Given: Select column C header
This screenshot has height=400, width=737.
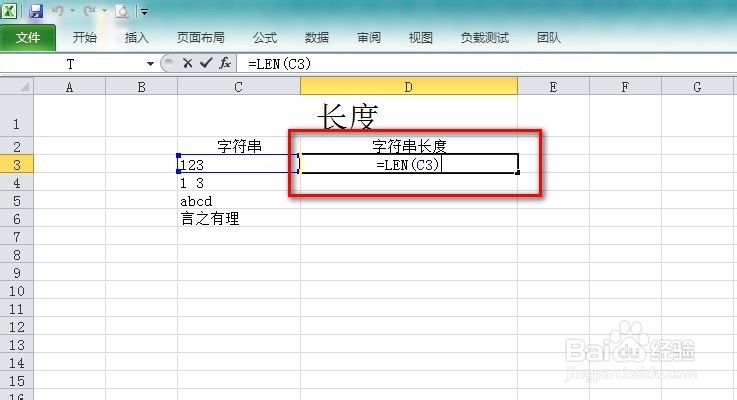Looking at the screenshot, I should point(239,87).
